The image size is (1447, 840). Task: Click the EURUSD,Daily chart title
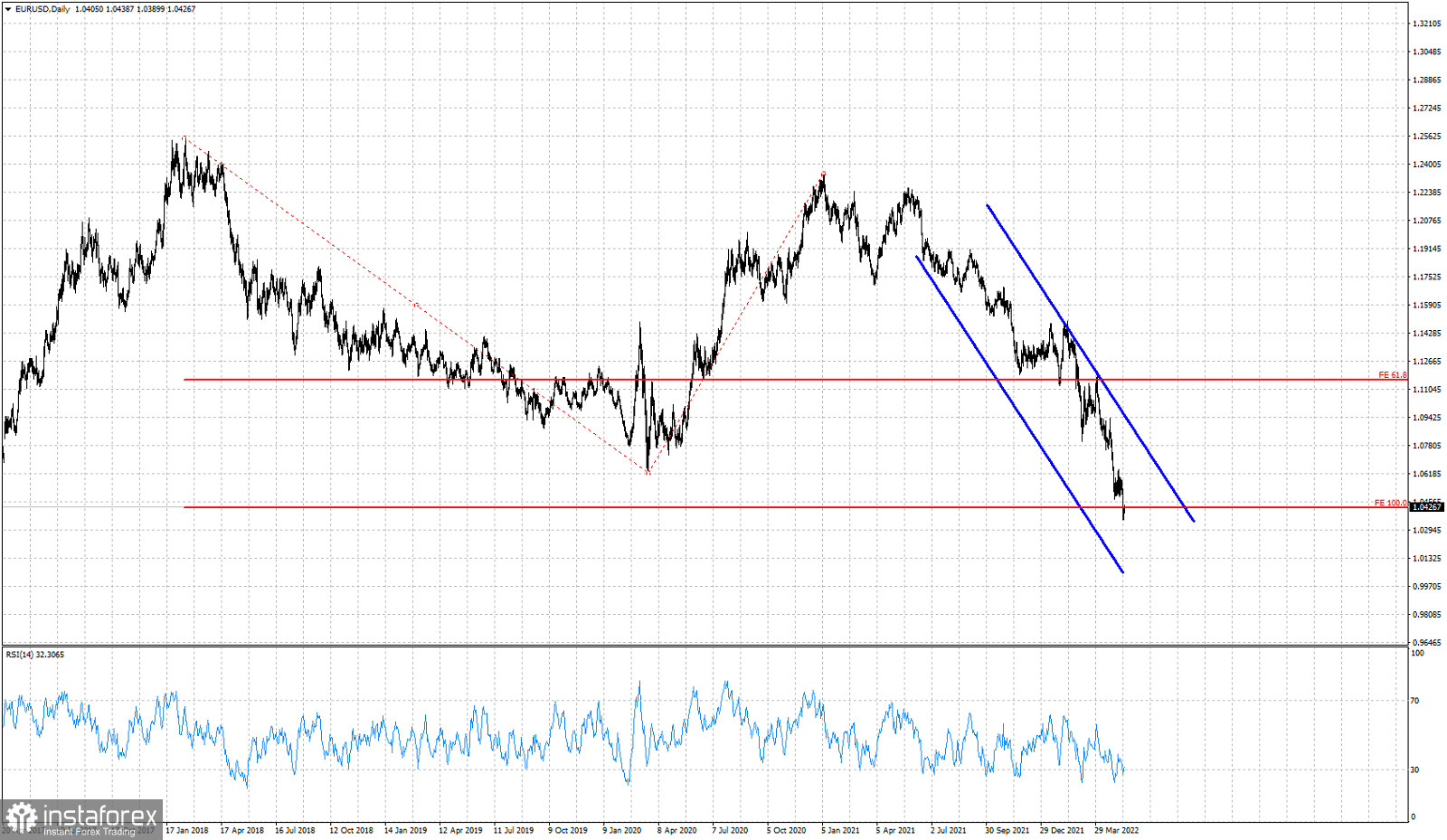click(42, 9)
